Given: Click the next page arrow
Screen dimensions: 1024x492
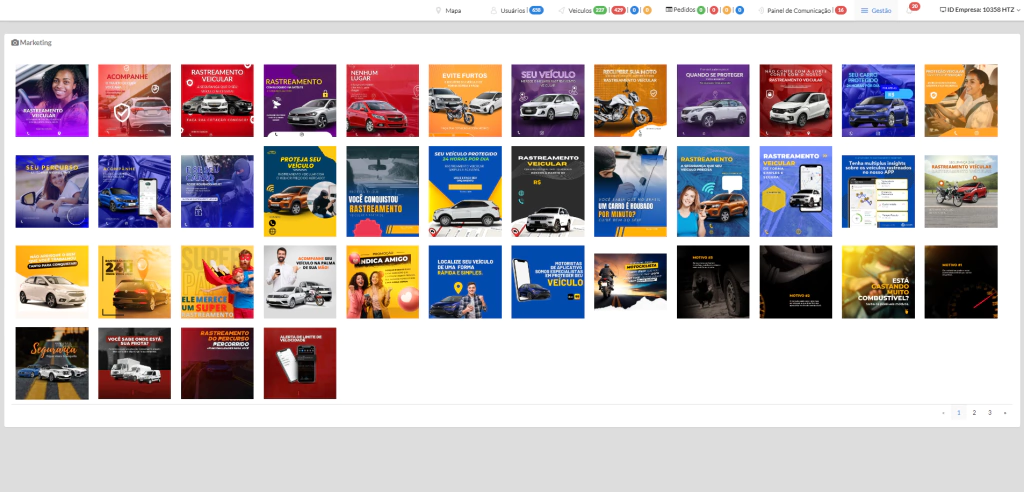Looking at the screenshot, I should (x=1005, y=412).
